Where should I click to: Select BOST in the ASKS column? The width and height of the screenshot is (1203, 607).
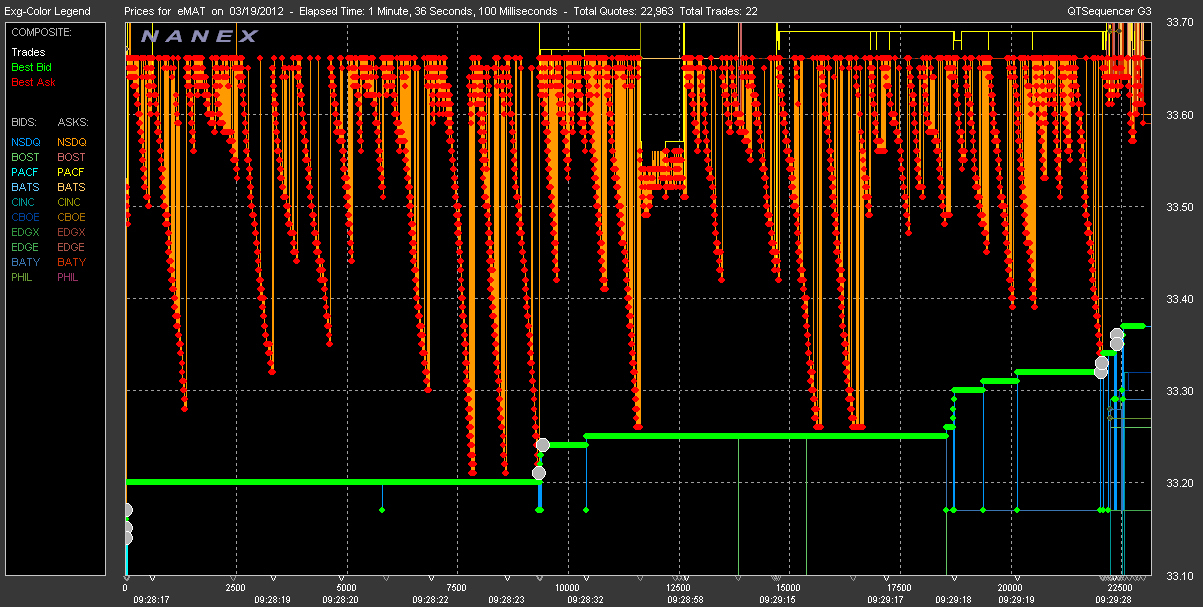coord(72,157)
